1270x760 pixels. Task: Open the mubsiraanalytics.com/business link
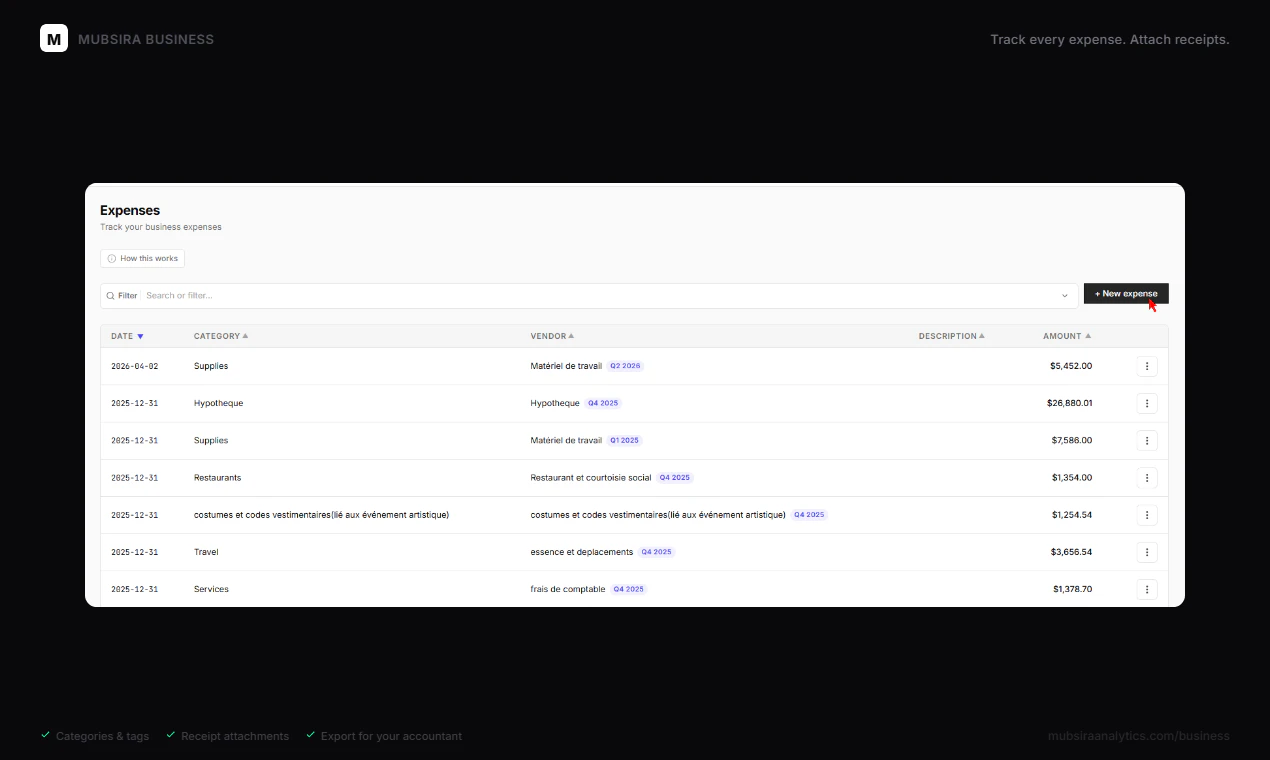coord(1139,735)
